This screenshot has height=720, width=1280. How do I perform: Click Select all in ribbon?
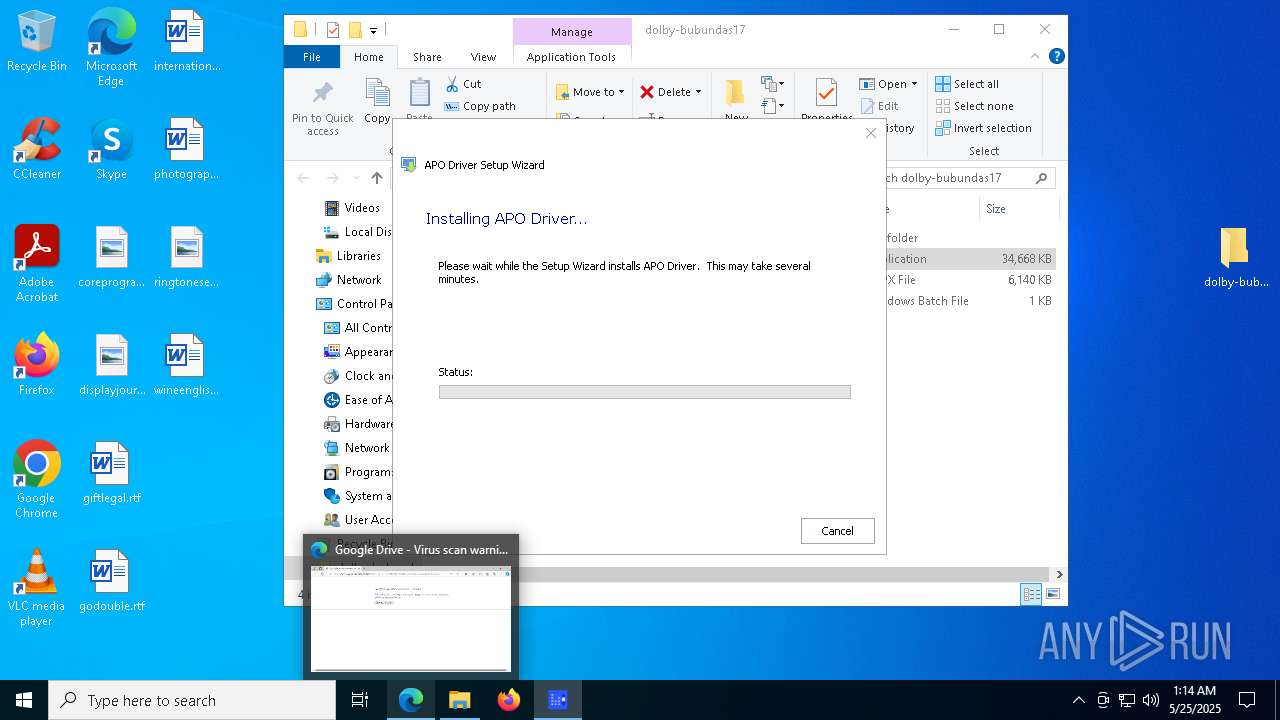(967, 84)
